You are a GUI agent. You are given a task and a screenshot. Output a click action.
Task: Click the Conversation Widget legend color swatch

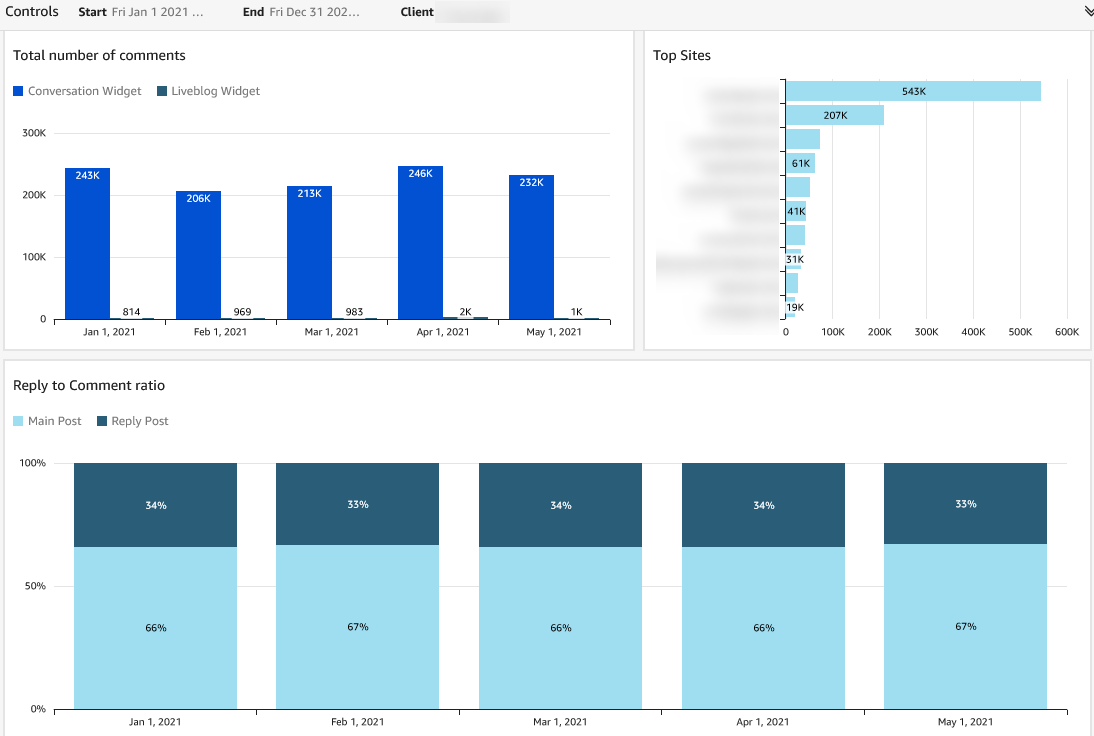coord(18,91)
